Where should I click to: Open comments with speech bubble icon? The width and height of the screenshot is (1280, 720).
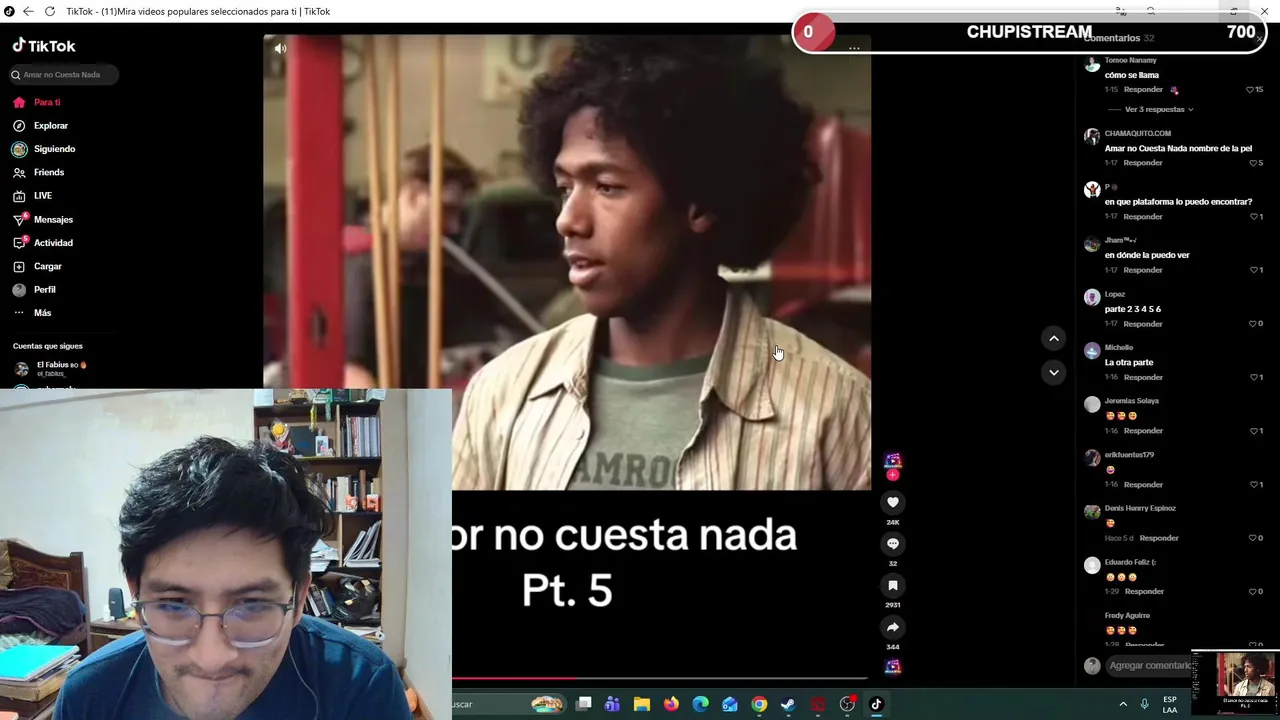tap(893, 544)
